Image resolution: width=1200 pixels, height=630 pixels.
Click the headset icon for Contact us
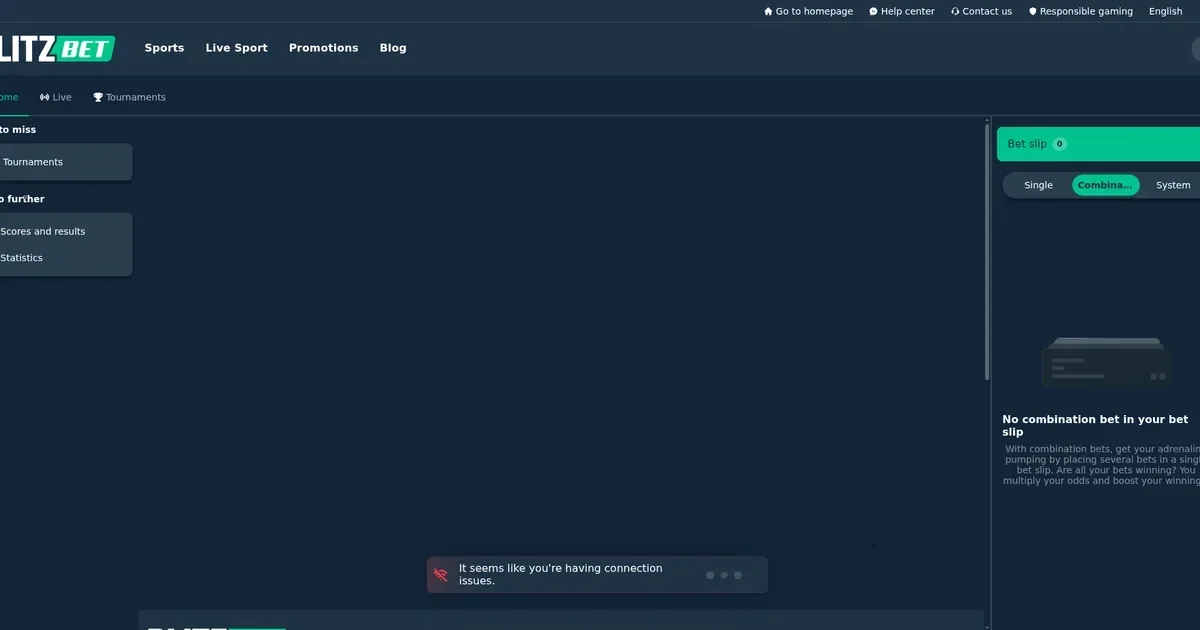pyautogui.click(x=955, y=12)
